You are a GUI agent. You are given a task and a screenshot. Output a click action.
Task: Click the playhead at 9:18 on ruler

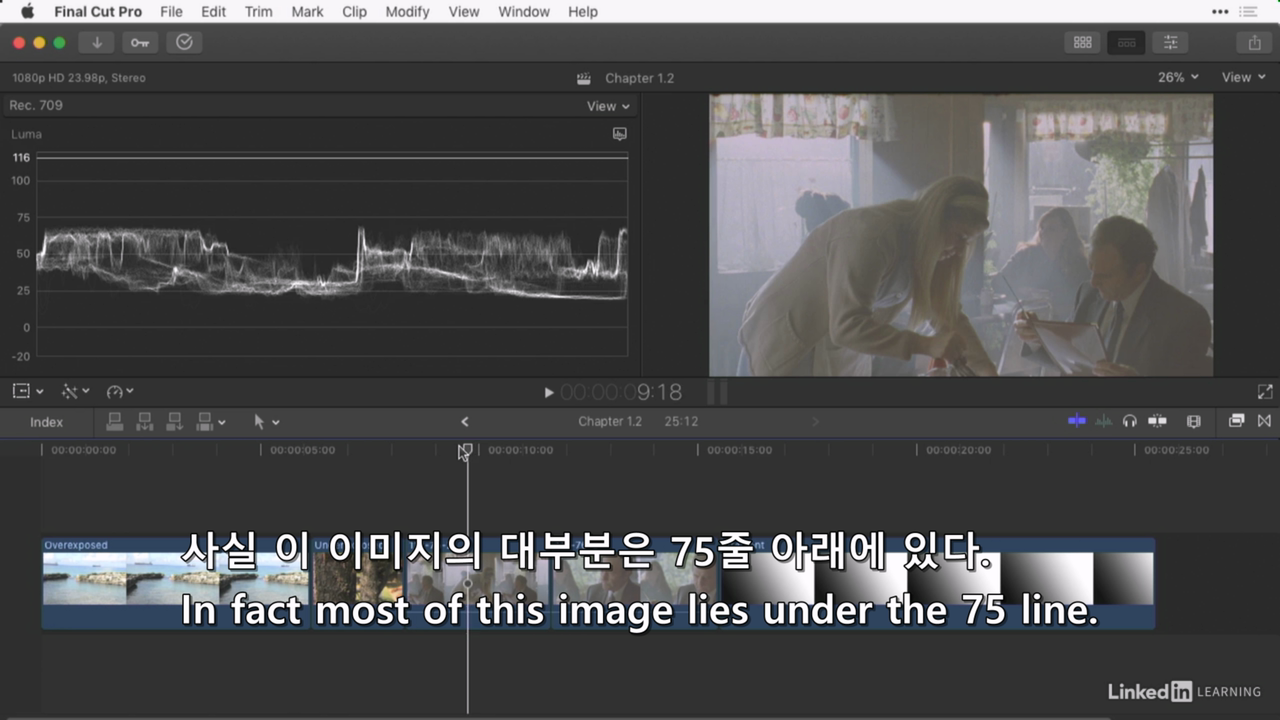467,451
